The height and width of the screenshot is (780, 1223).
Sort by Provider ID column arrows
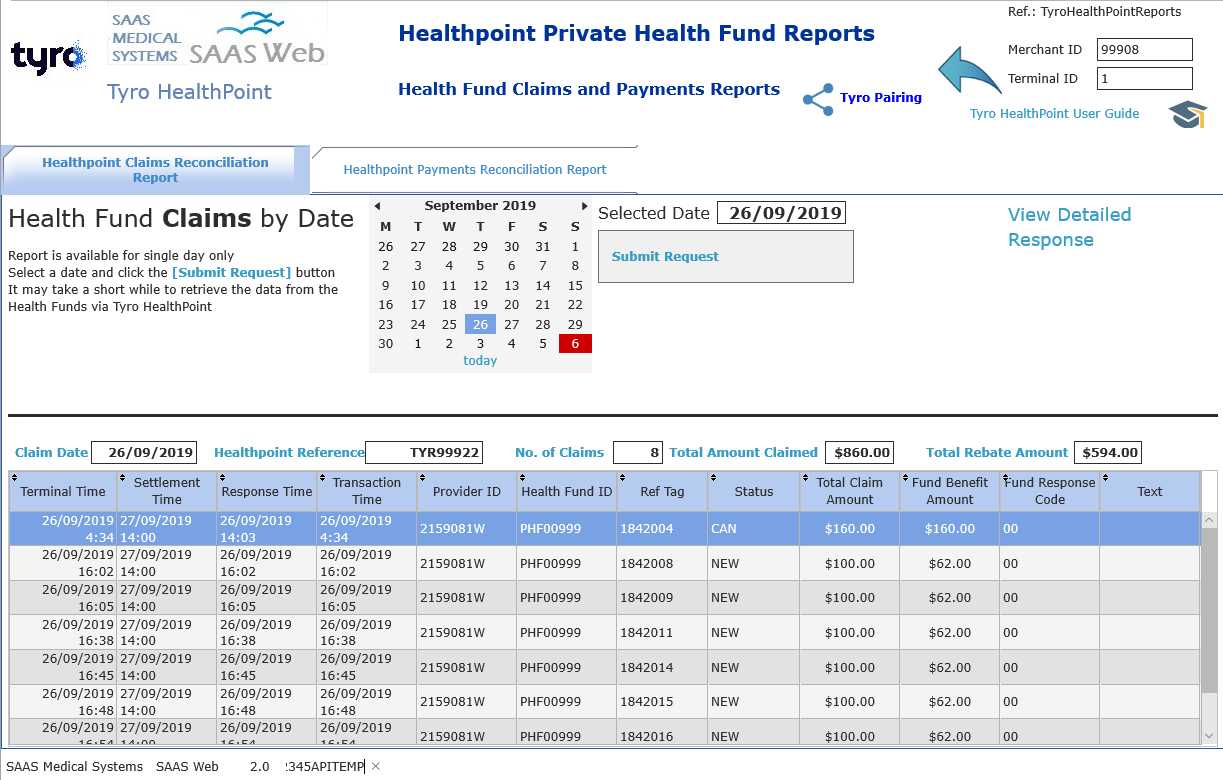point(423,478)
